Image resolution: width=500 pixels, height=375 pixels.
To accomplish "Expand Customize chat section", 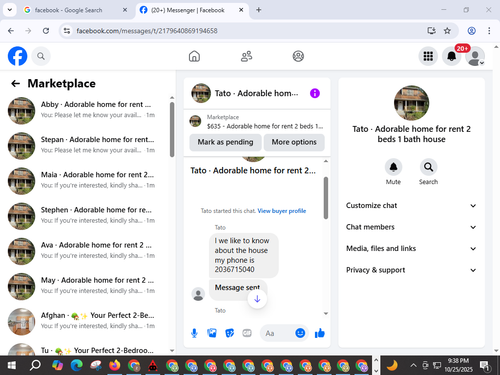I will coord(411,205).
